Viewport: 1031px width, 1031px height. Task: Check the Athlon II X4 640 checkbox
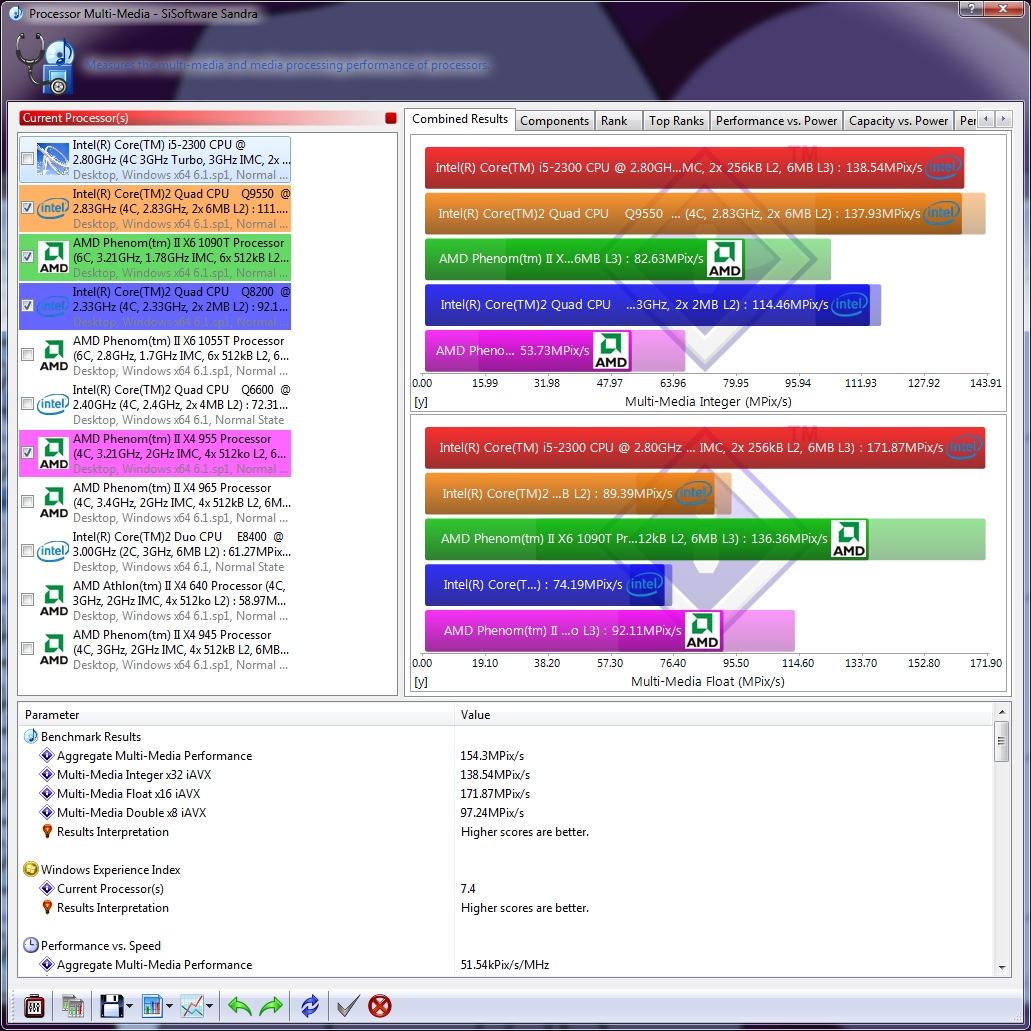[x=28, y=600]
